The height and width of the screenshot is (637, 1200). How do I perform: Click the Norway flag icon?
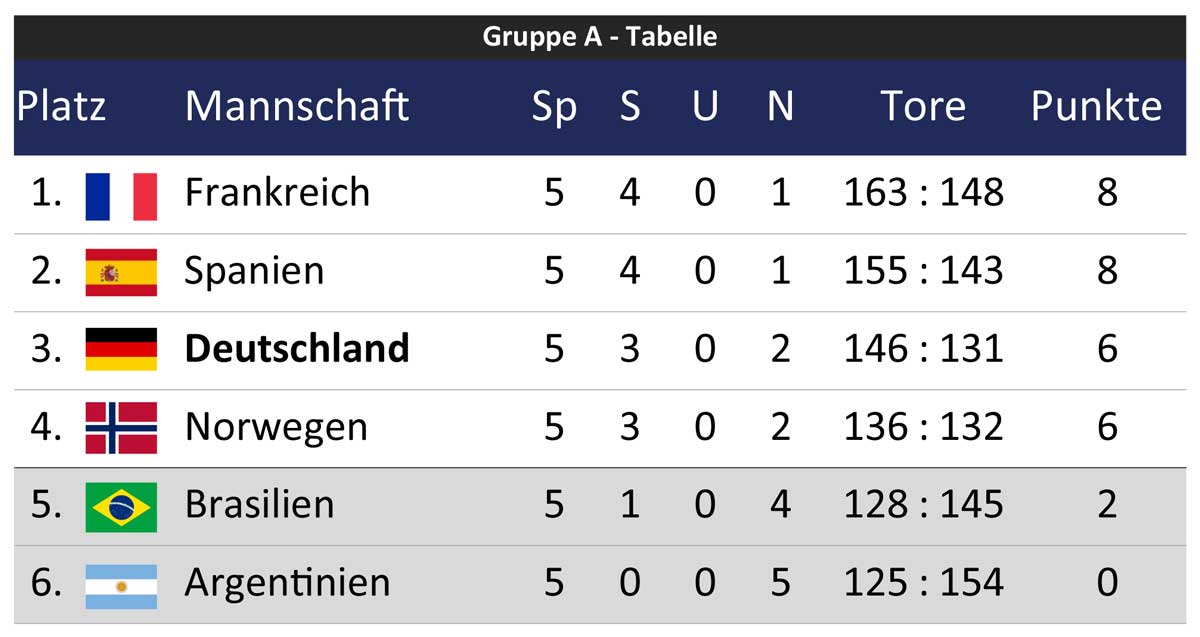[121, 427]
